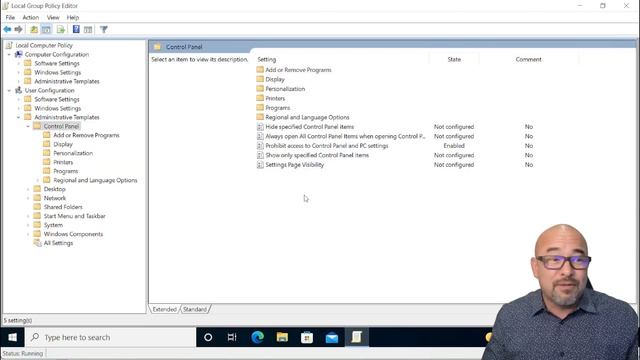The width and height of the screenshot is (640, 360).
Task: Click the Add or Remove Programs folder icon in right pane
Action: tap(260, 70)
